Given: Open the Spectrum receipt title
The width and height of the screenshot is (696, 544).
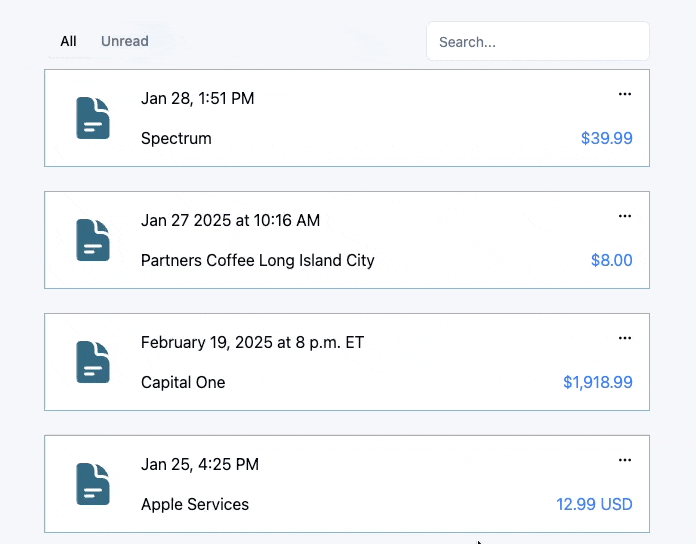Looking at the screenshot, I should pyautogui.click(x=176, y=138).
